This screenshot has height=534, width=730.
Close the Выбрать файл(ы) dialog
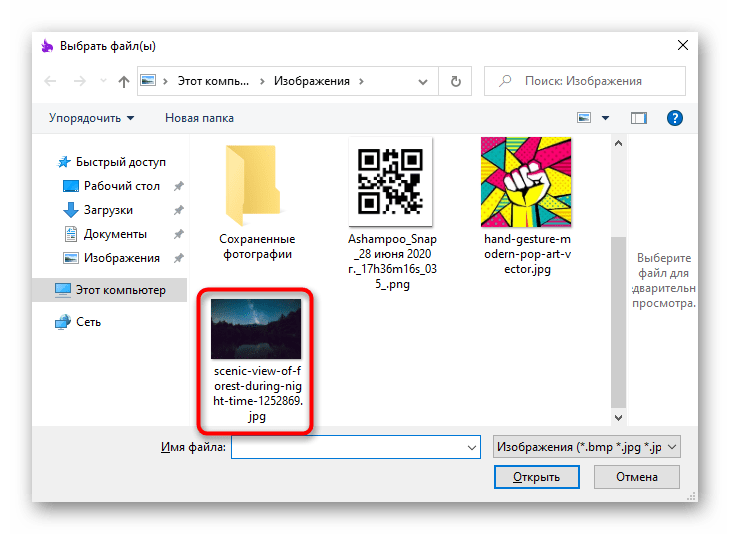pos(683,45)
